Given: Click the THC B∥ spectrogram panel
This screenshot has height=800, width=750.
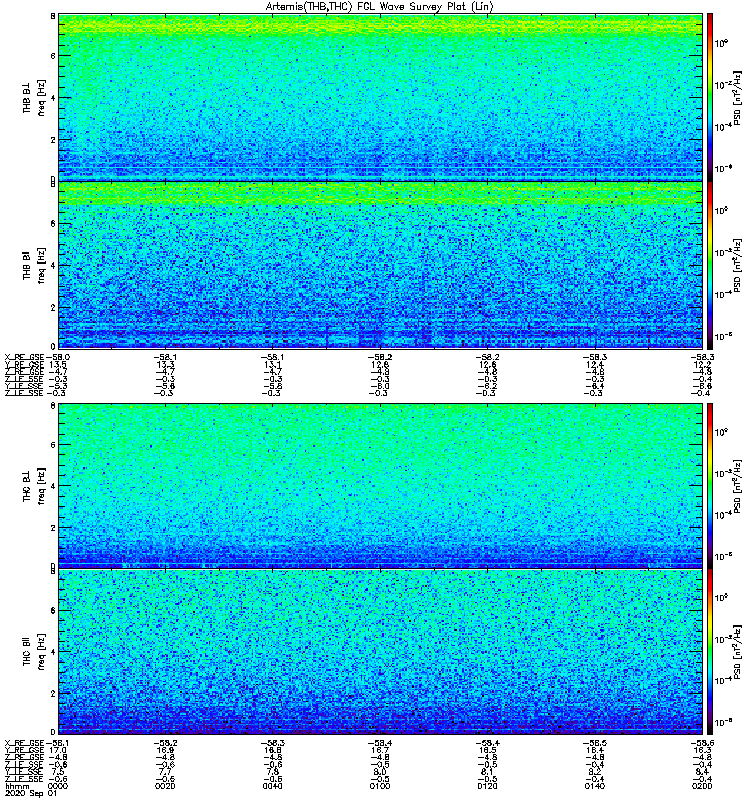Looking at the screenshot, I should (380, 652).
